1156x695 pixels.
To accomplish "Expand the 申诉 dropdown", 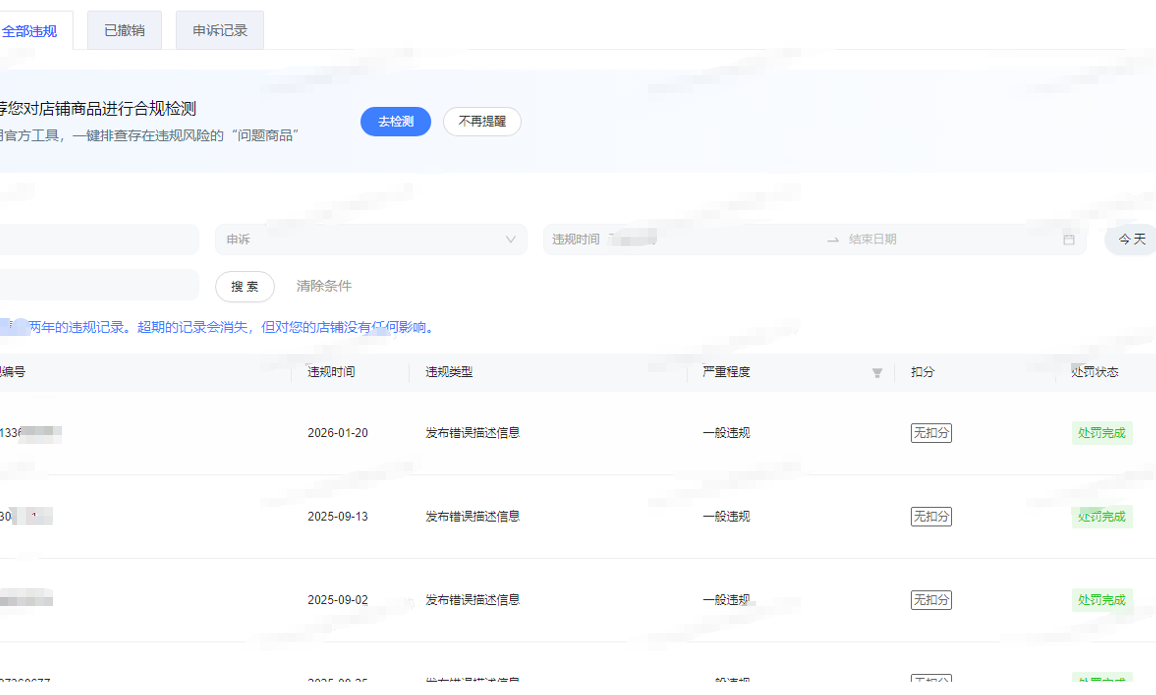I will (370, 240).
